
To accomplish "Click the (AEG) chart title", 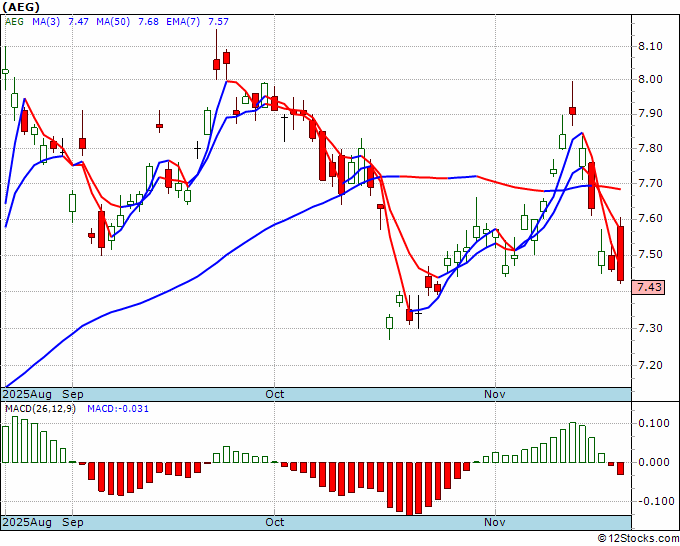I will (x=21, y=7).
